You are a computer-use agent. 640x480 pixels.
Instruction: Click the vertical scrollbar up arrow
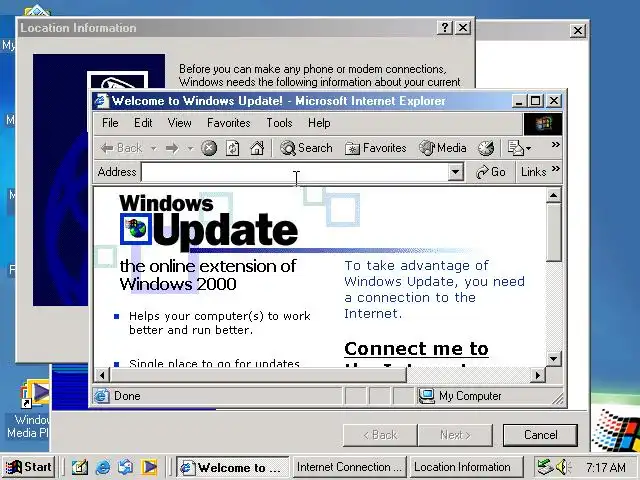[553, 196]
